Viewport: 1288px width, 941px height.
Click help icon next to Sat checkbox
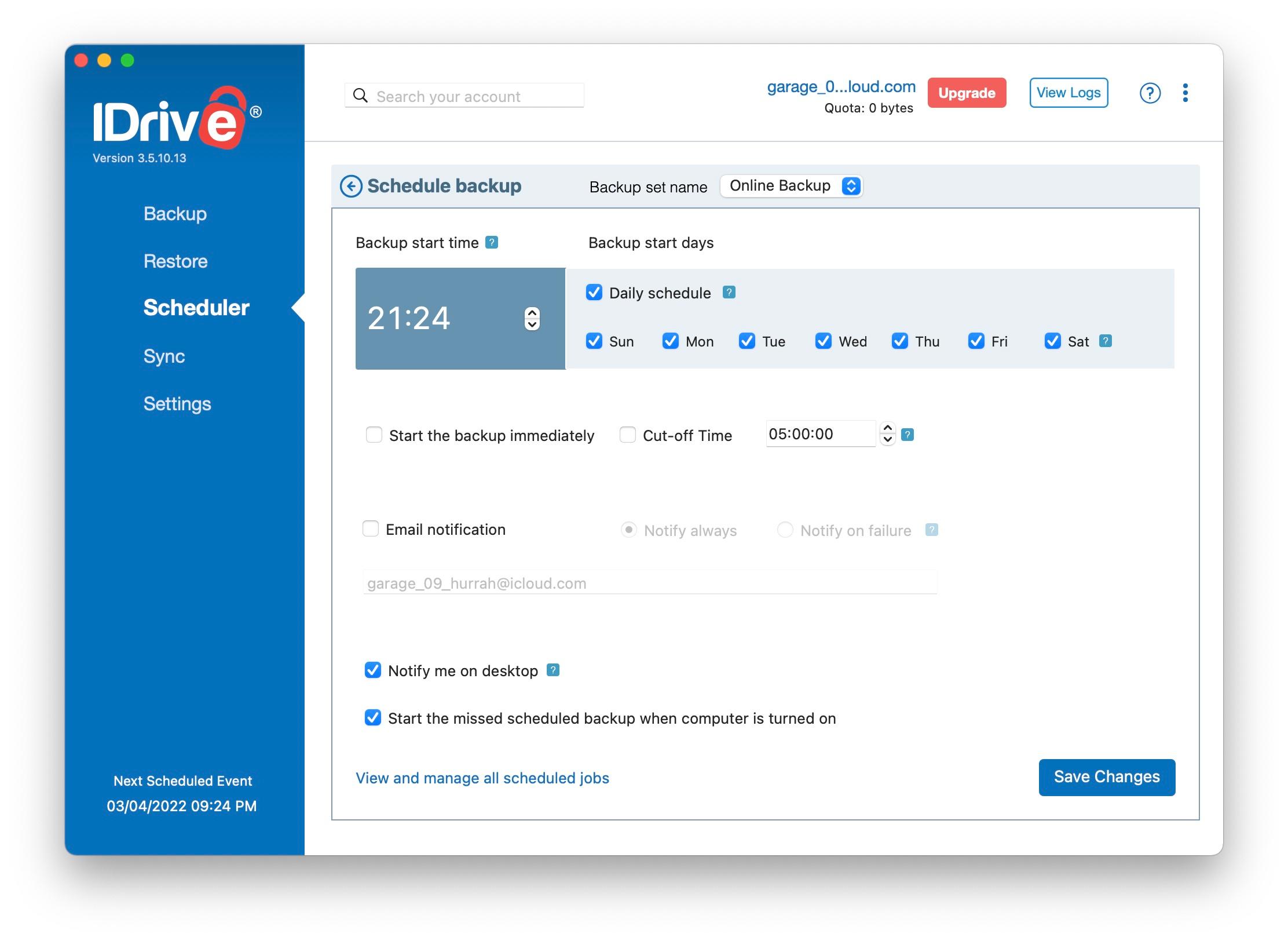pos(1106,341)
